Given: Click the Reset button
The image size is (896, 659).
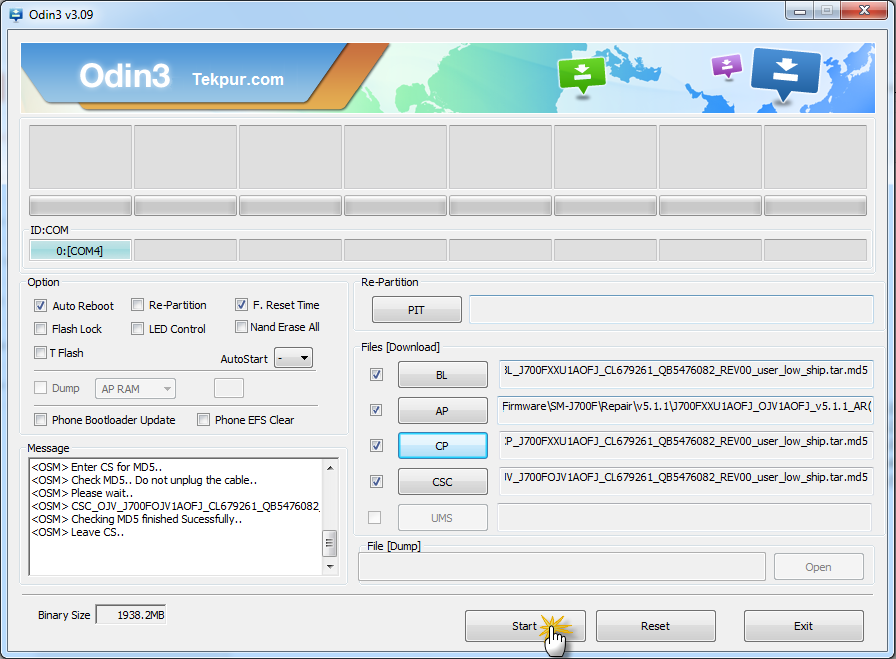Looking at the screenshot, I should tap(655, 626).
